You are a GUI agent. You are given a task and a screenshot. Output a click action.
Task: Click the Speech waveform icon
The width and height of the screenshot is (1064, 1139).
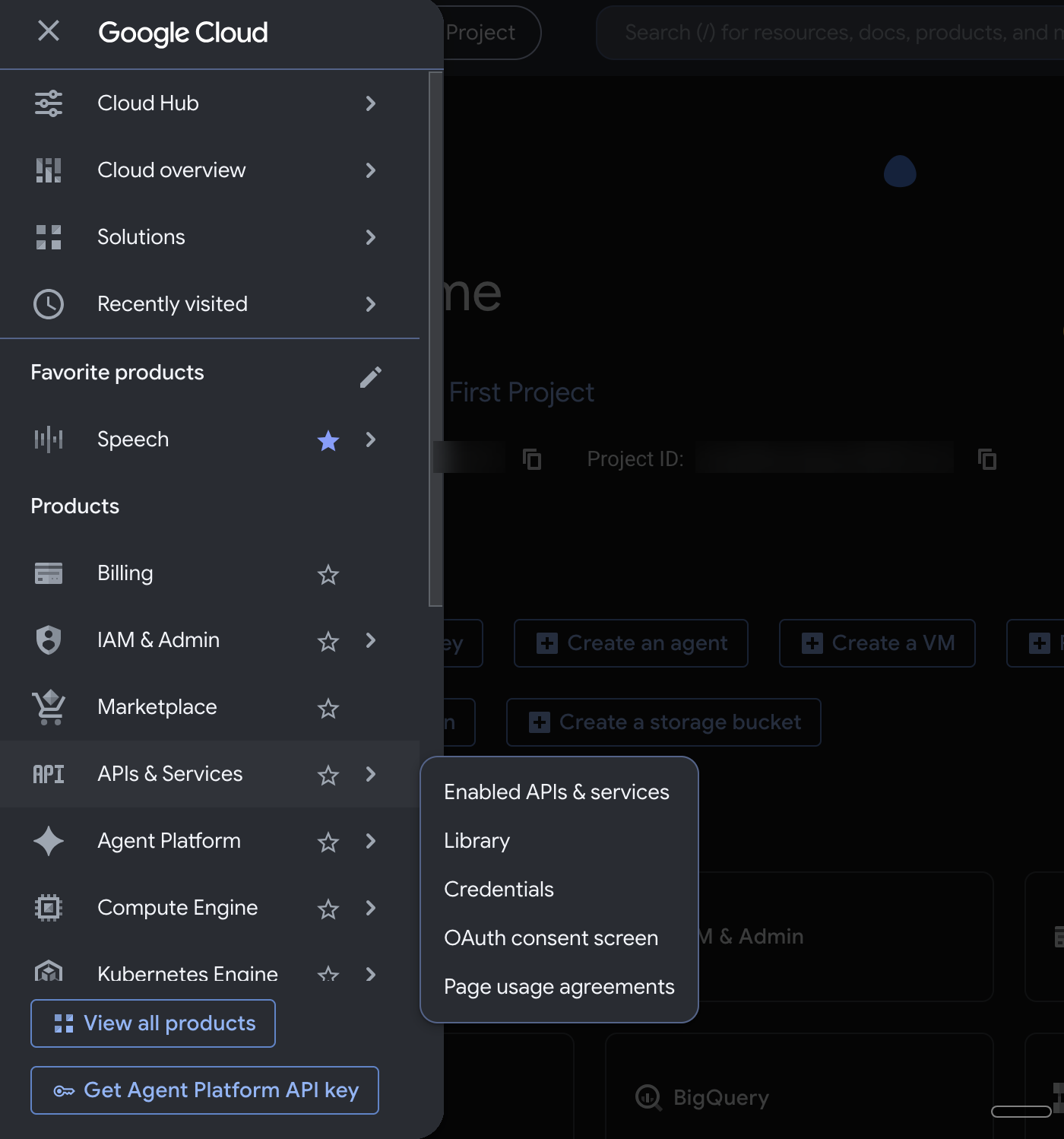(x=49, y=439)
